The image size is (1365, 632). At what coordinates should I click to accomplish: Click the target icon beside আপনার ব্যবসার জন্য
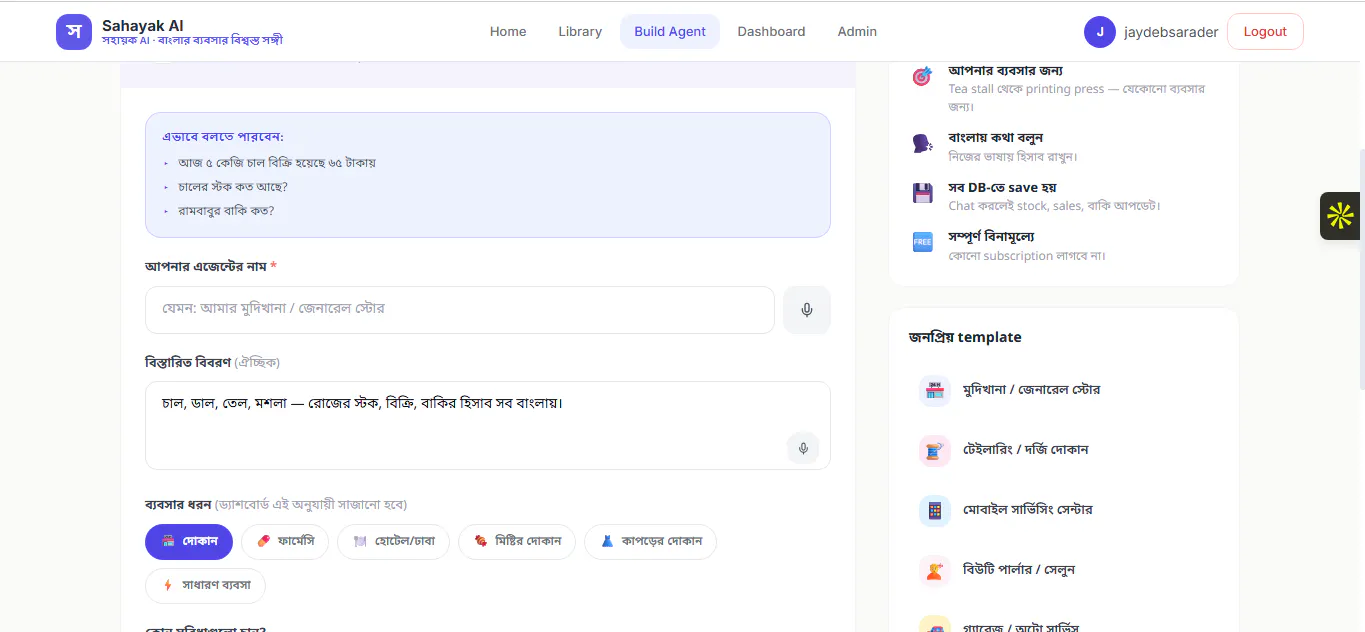pos(922,77)
